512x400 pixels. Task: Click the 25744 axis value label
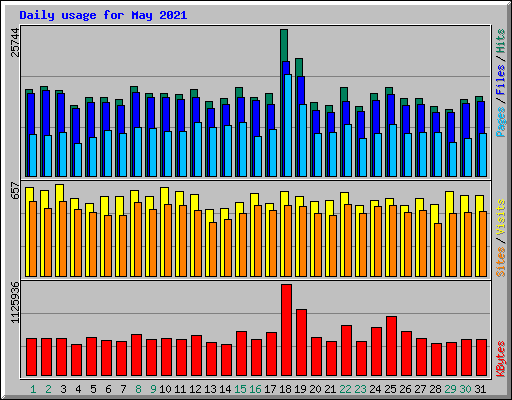15,42
